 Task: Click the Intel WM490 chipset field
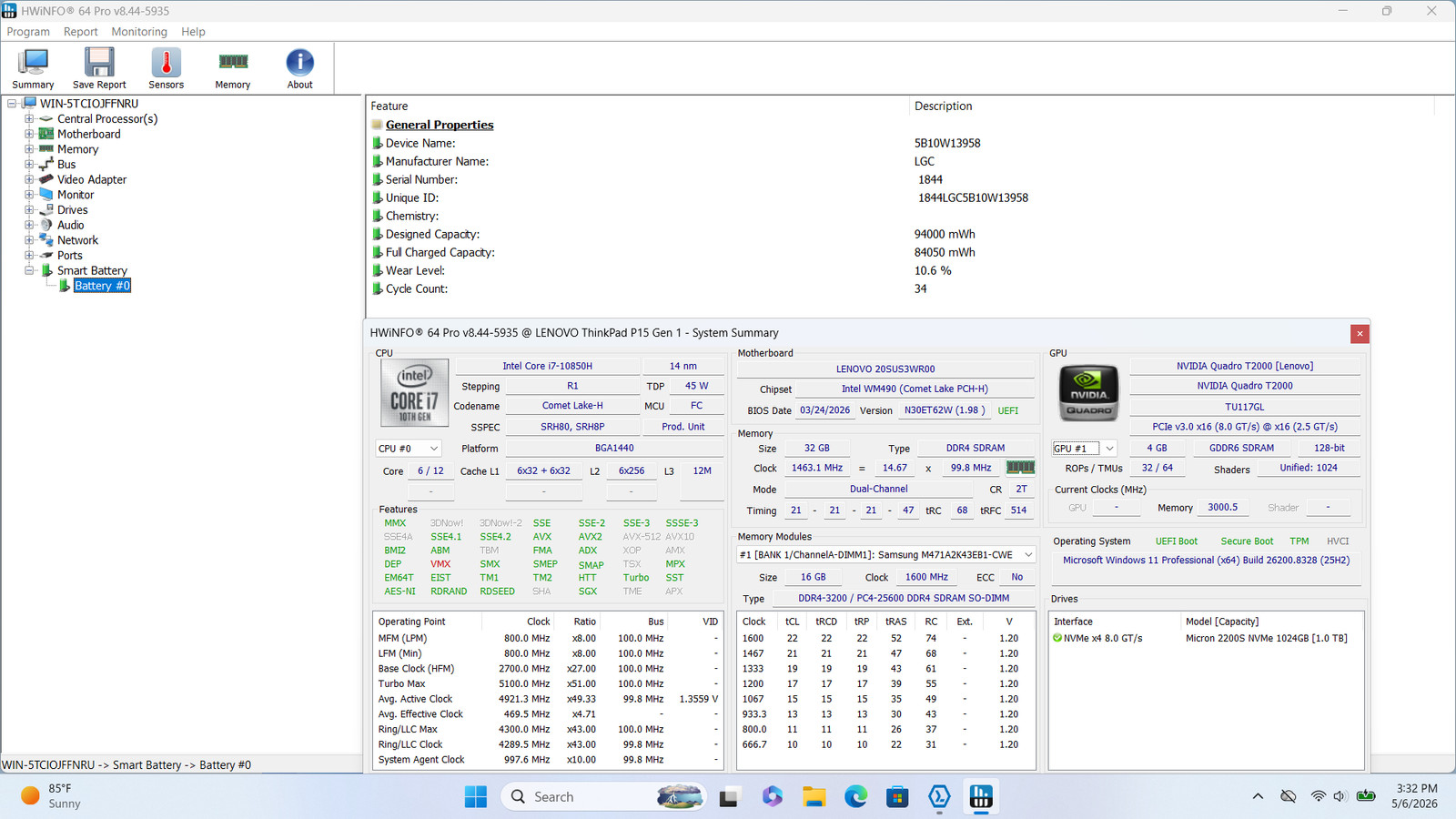(x=915, y=389)
